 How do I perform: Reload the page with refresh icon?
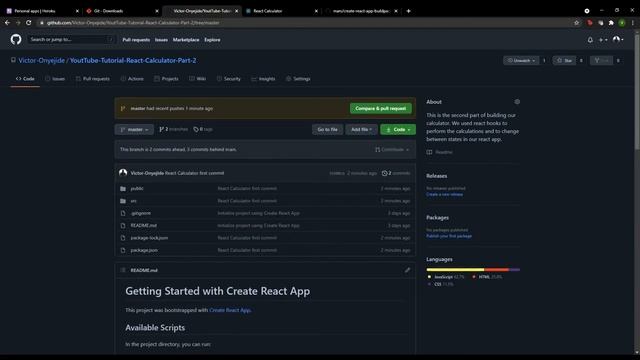tap(29, 22)
